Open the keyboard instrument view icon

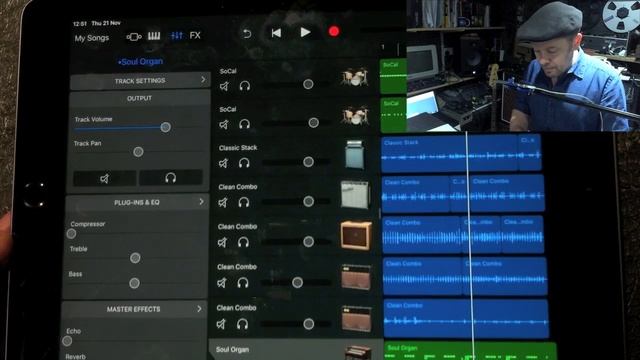click(x=154, y=36)
